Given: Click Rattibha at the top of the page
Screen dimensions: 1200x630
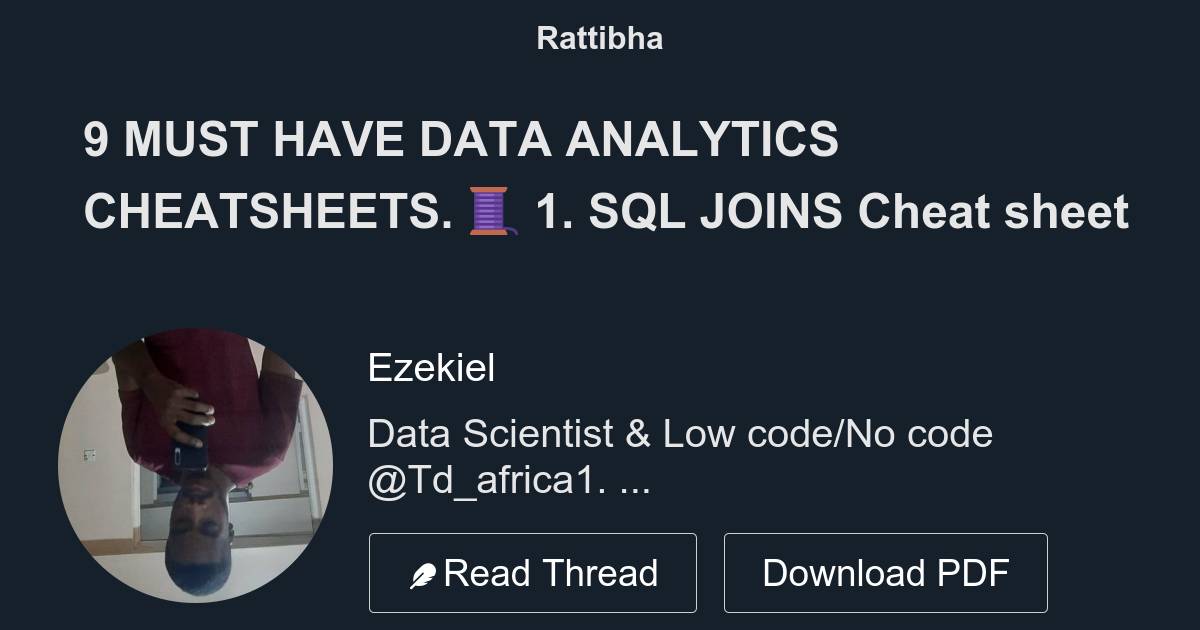Looking at the screenshot, I should coord(599,38).
